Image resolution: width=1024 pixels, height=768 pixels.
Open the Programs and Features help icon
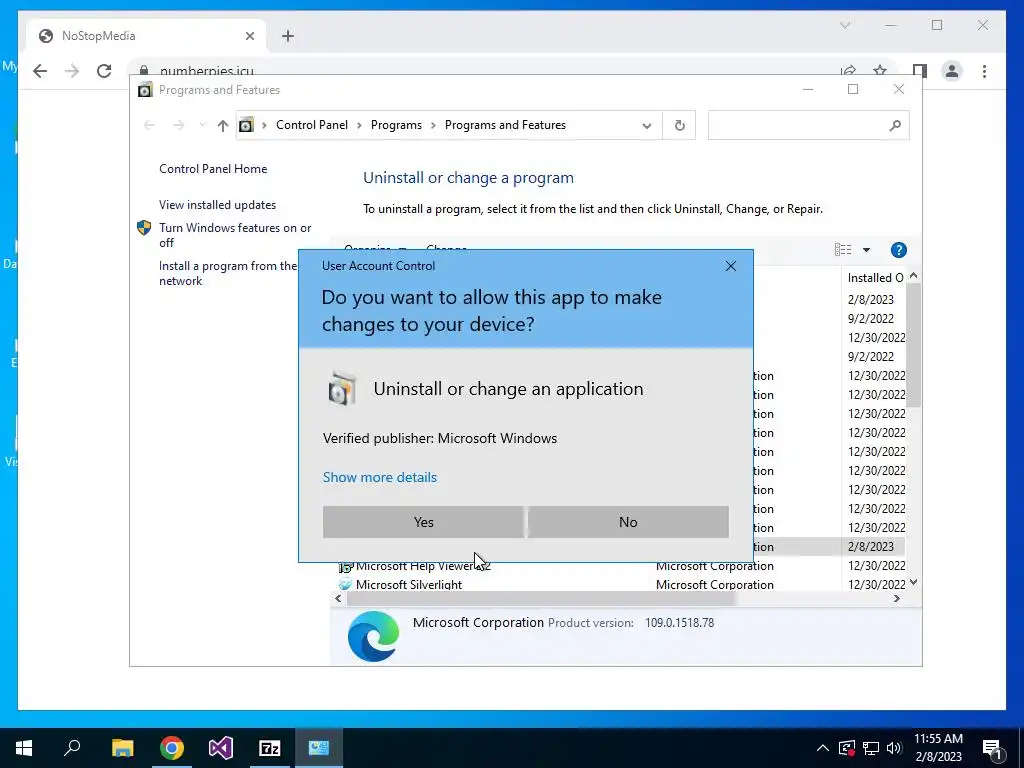[x=899, y=250]
